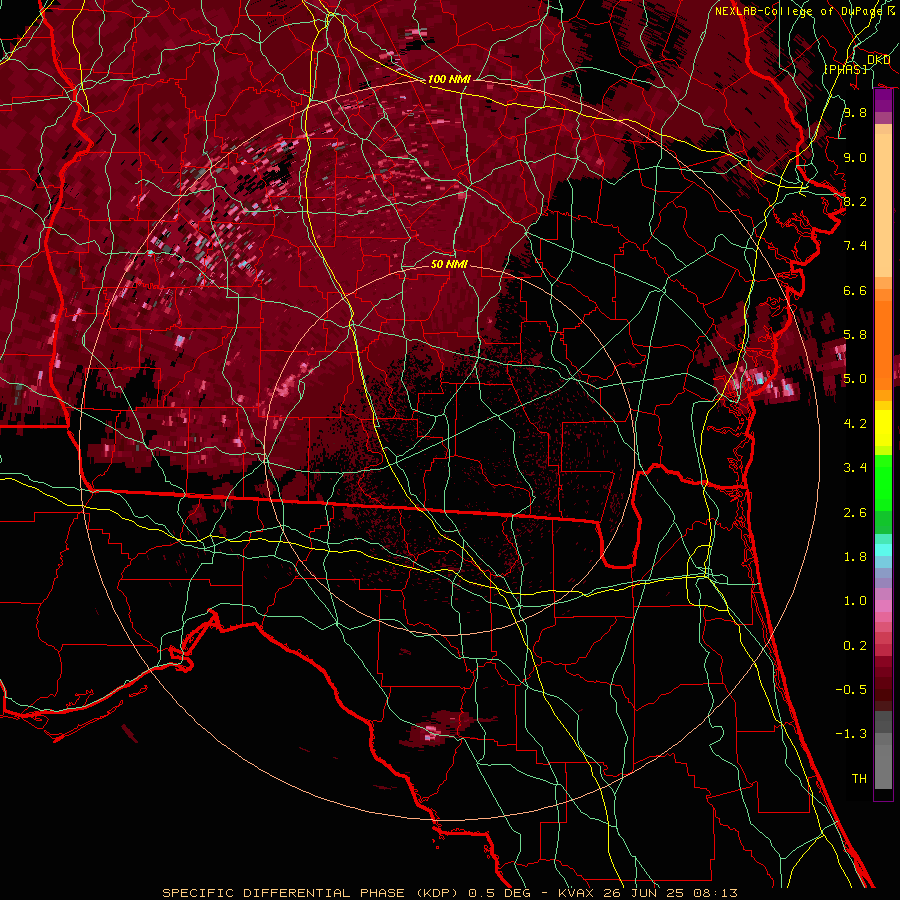Click the 08:13 timestamp in the caption

pyautogui.click(x=717, y=893)
